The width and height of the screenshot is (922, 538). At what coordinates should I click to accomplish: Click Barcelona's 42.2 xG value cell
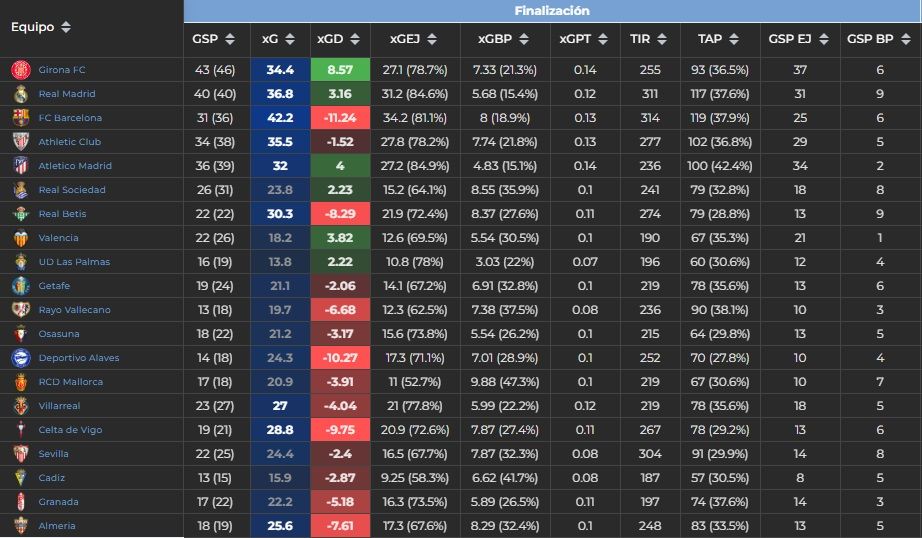279,118
